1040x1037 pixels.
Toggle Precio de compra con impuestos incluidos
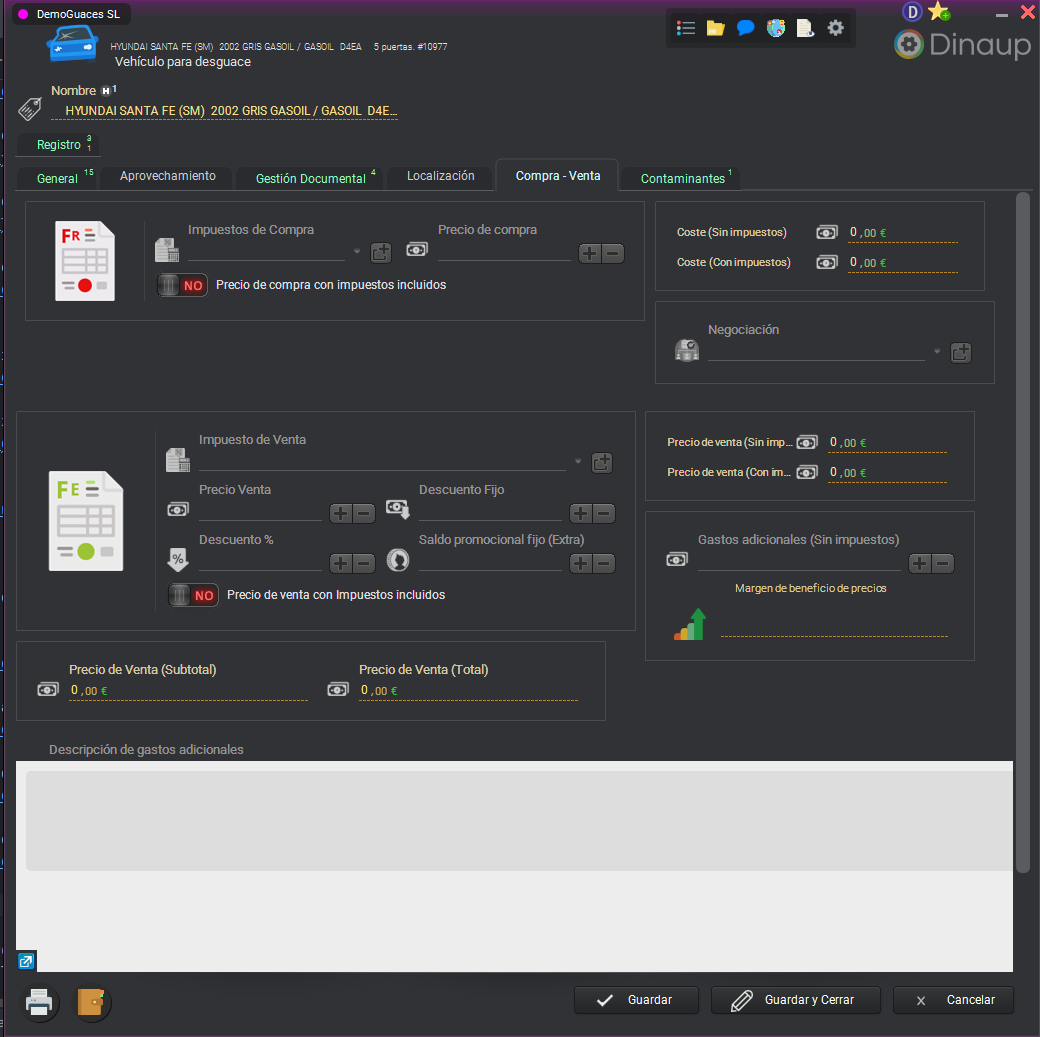tap(182, 285)
